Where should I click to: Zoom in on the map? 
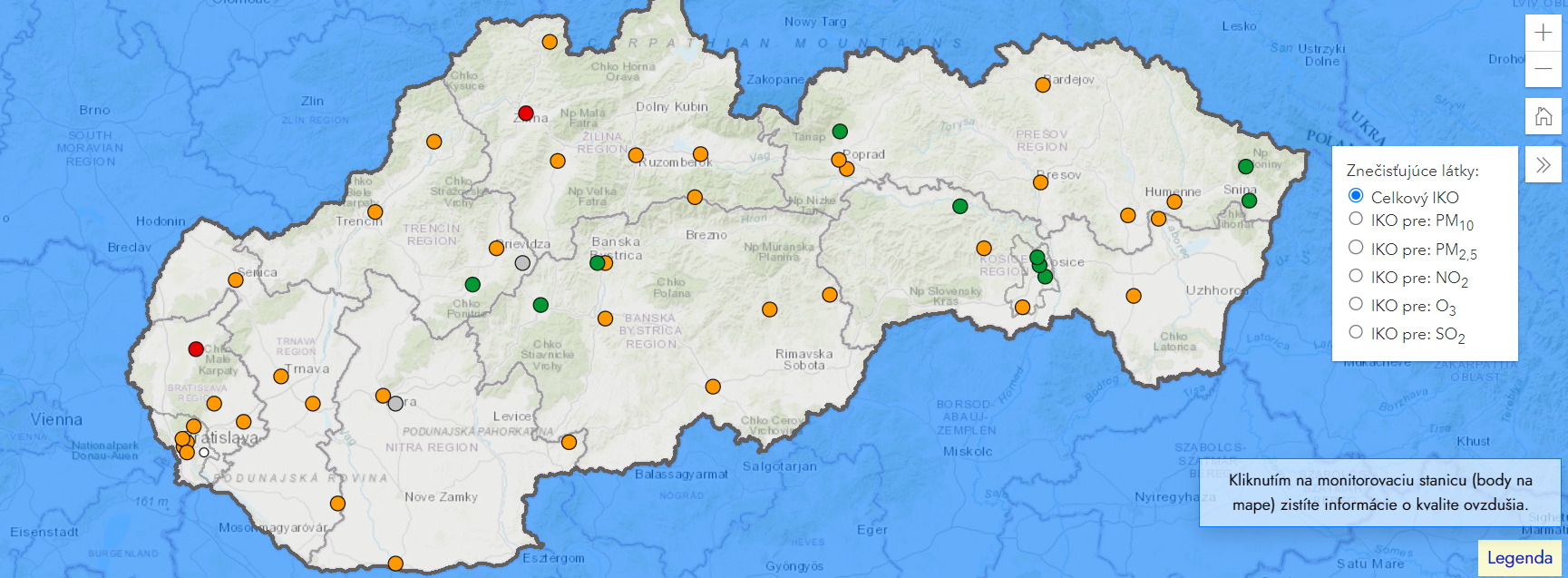[x=1543, y=34]
